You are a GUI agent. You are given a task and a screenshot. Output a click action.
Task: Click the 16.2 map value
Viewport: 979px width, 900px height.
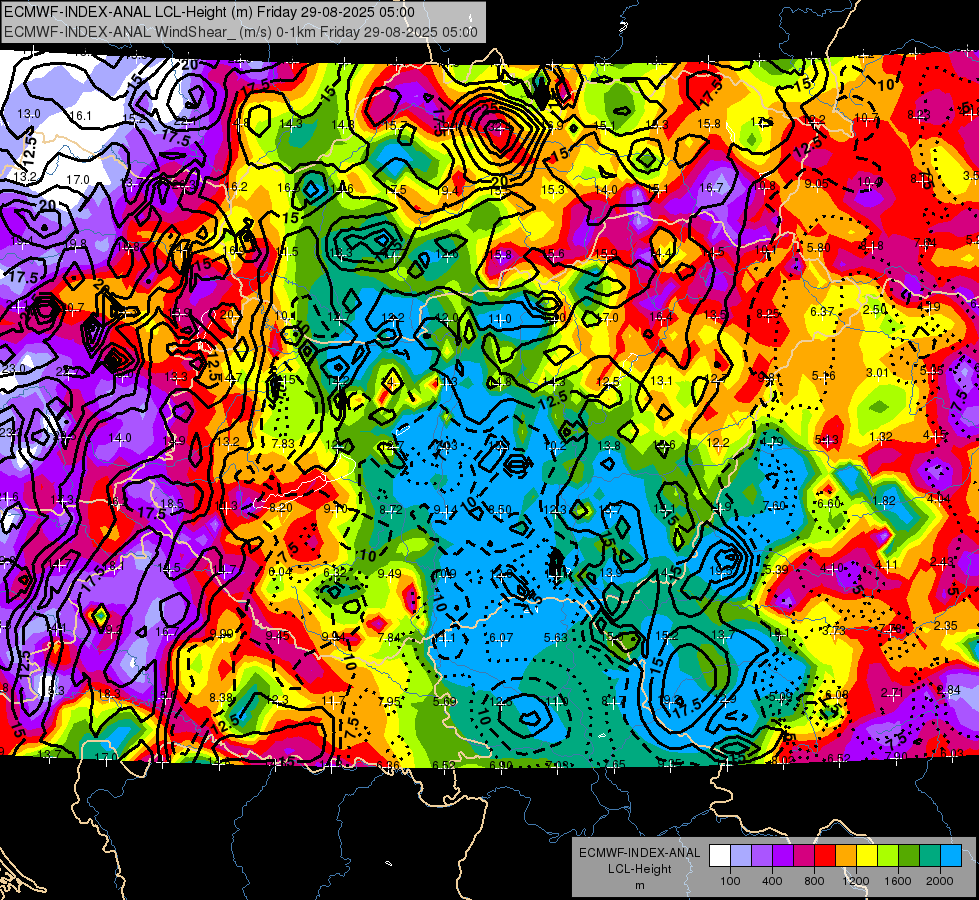pos(237,187)
